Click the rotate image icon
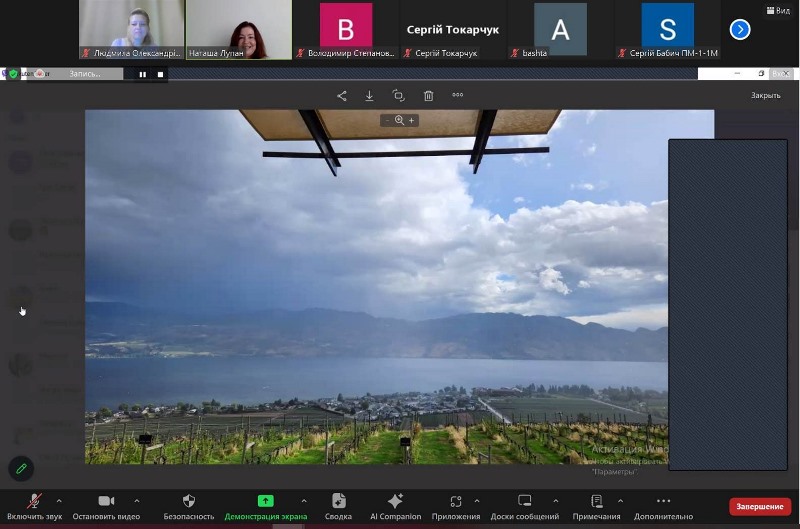 [398, 95]
